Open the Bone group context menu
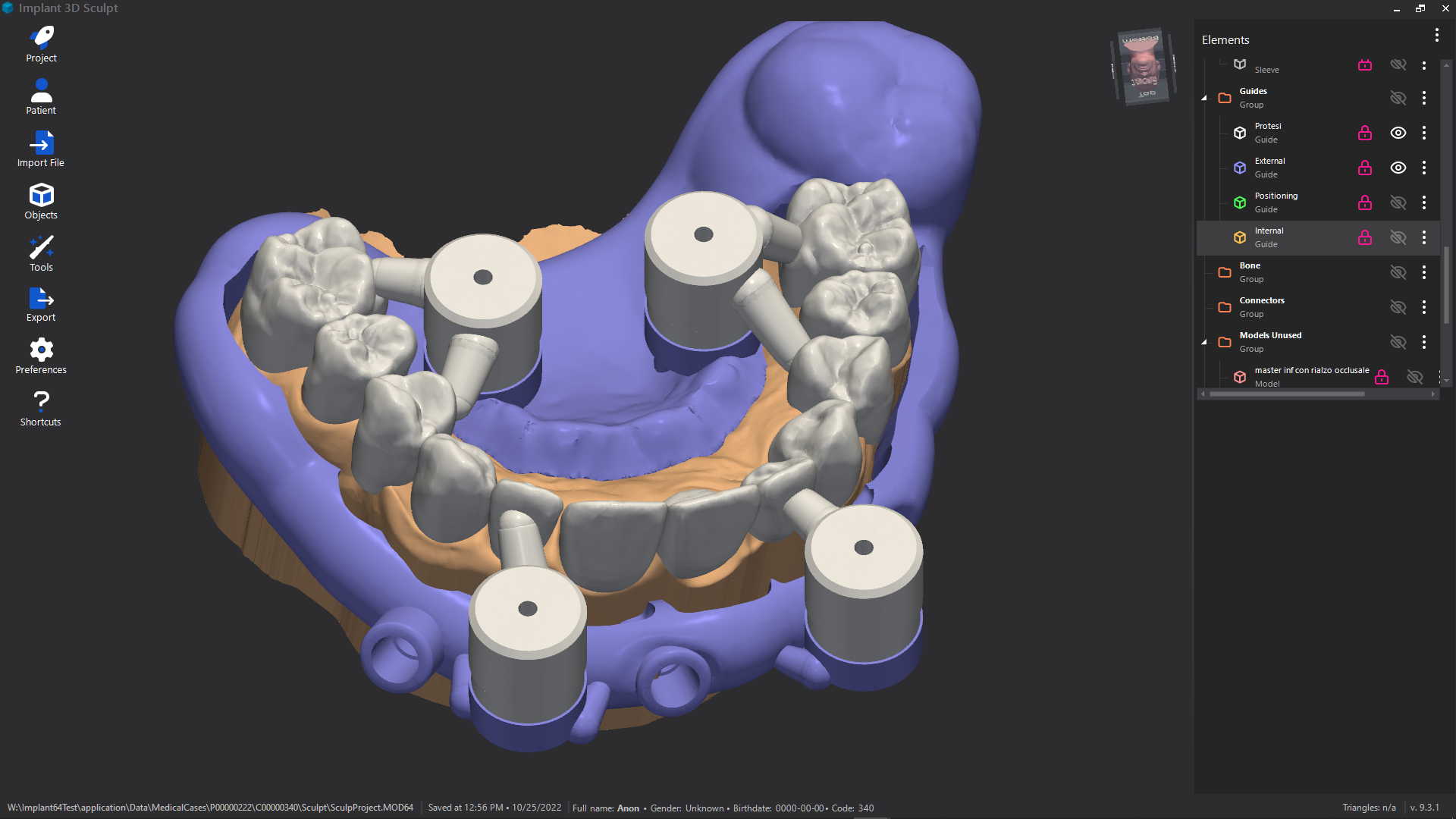Viewport: 1456px width, 819px height. click(1424, 272)
